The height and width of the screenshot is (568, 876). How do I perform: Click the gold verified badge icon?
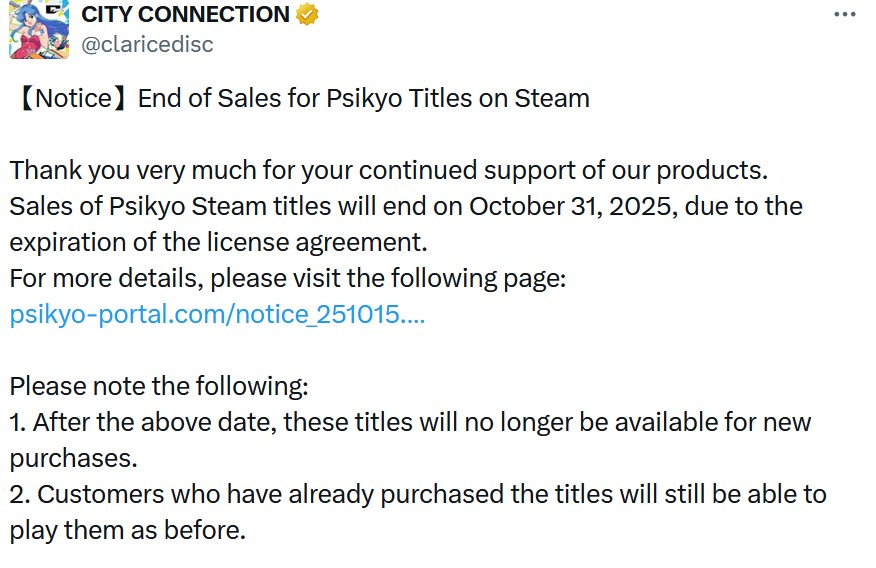[309, 15]
